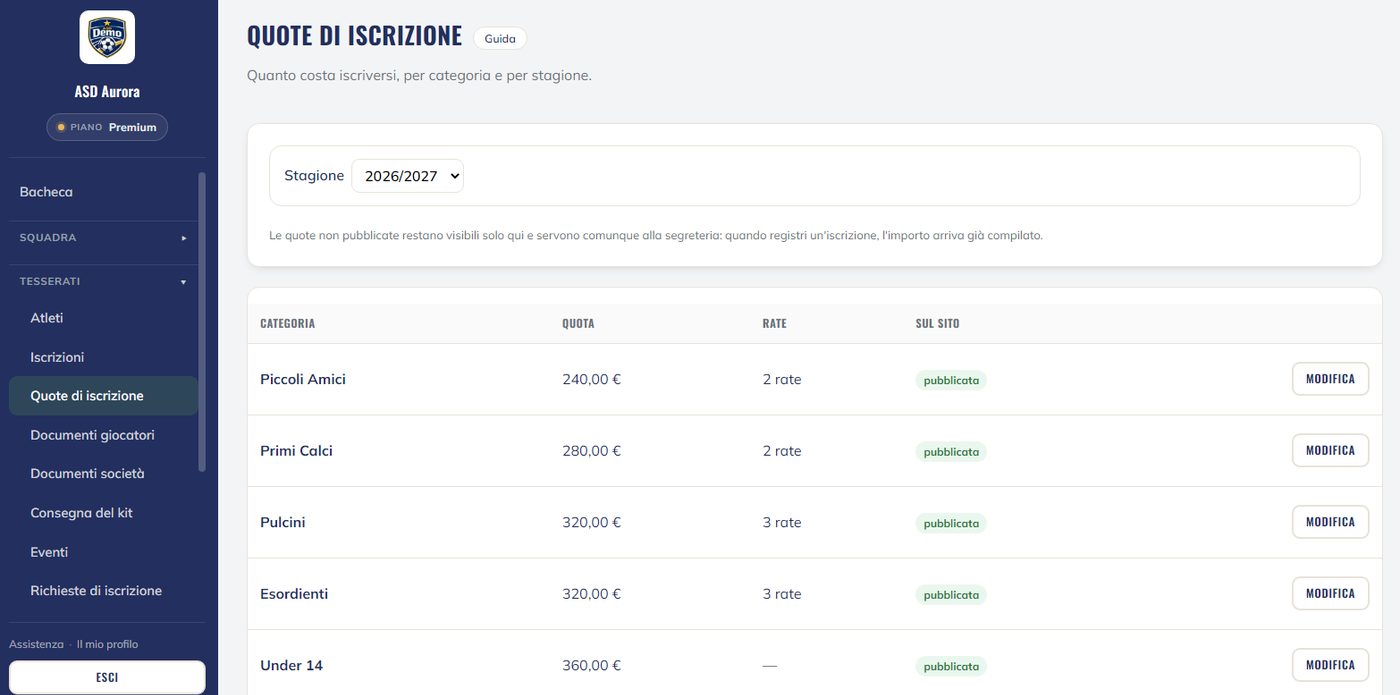Click the Primi Calci category name

click(x=296, y=451)
